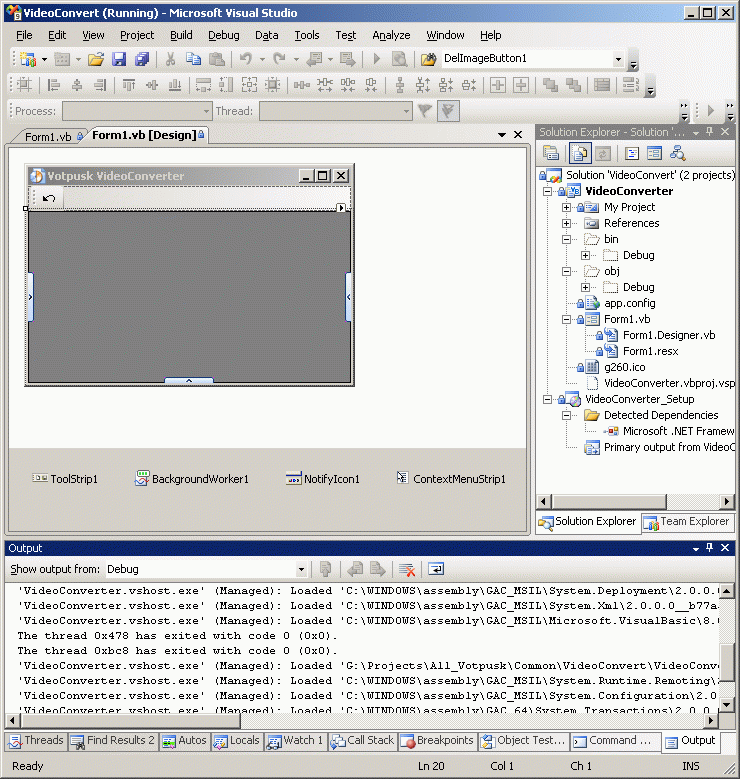This screenshot has height=779, width=740.
Task: Open the Tools menu
Action: pyautogui.click(x=307, y=35)
